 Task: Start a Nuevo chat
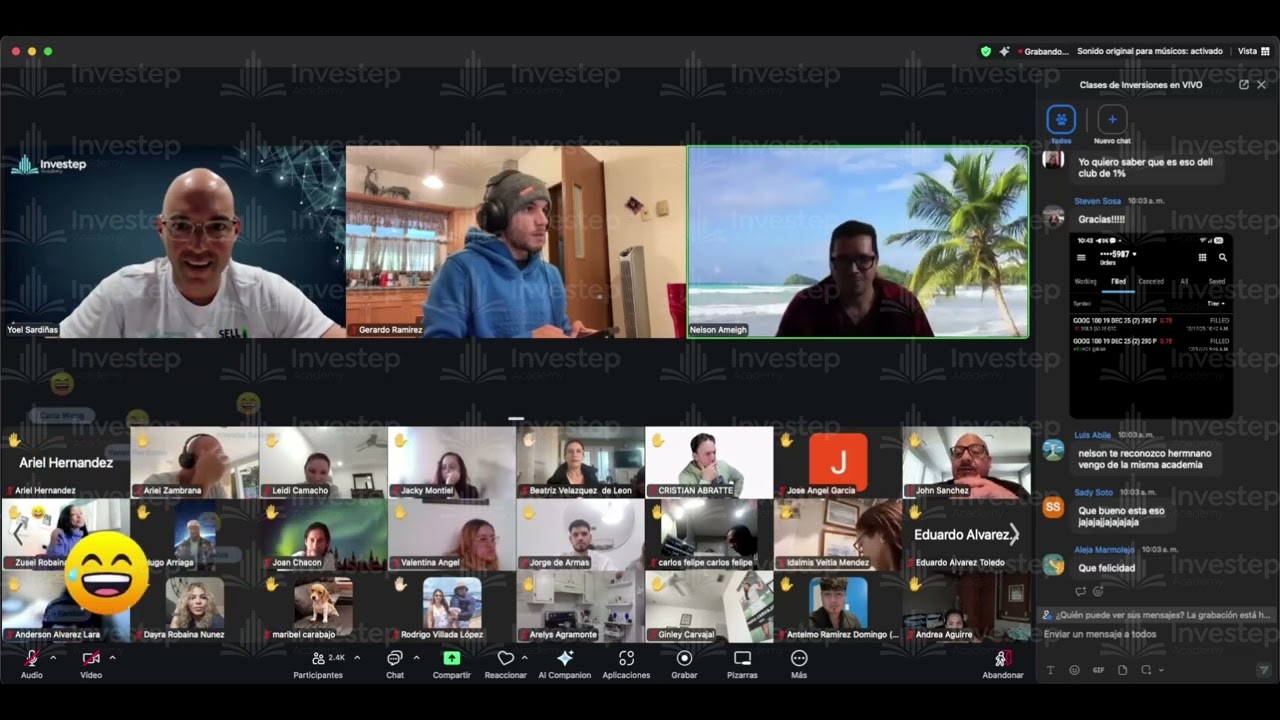(x=1112, y=124)
